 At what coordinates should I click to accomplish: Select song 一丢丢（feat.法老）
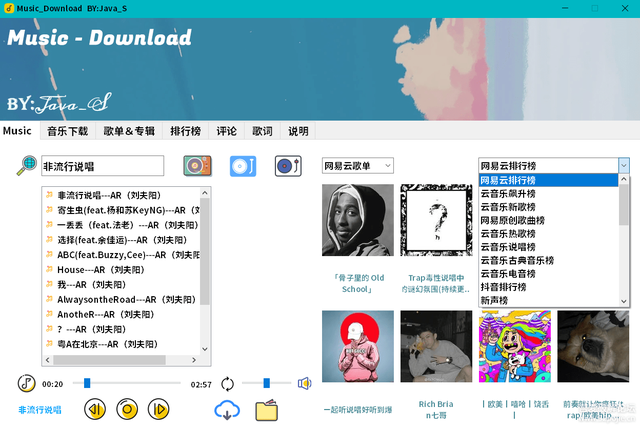[122, 225]
